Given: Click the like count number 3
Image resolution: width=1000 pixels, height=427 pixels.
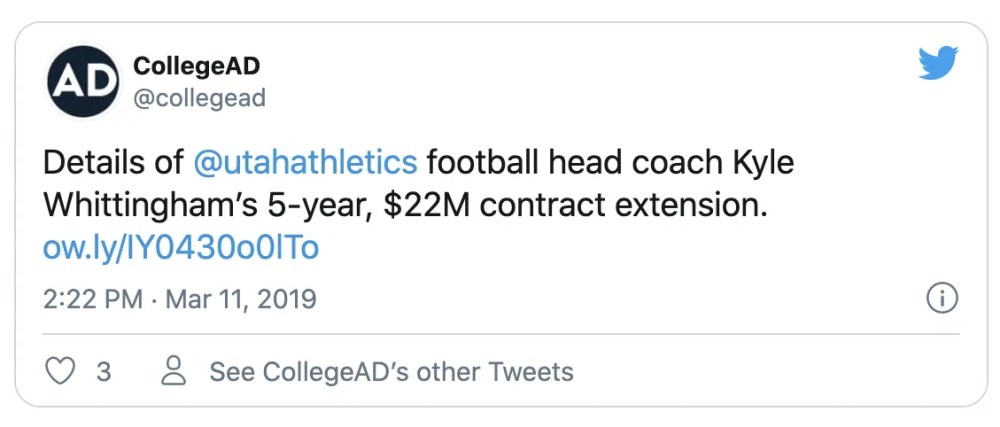Looking at the screenshot, I should tap(103, 372).
